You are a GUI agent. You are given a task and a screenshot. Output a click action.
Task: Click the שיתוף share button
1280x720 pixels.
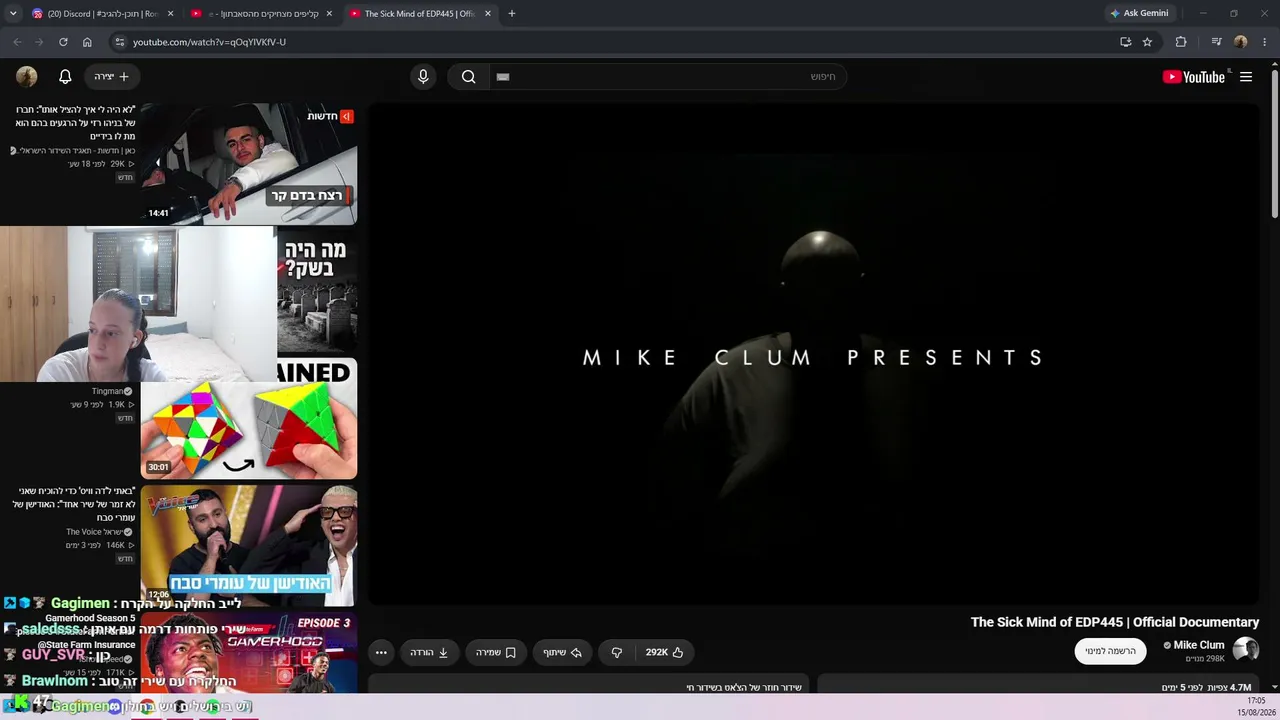[562, 652]
